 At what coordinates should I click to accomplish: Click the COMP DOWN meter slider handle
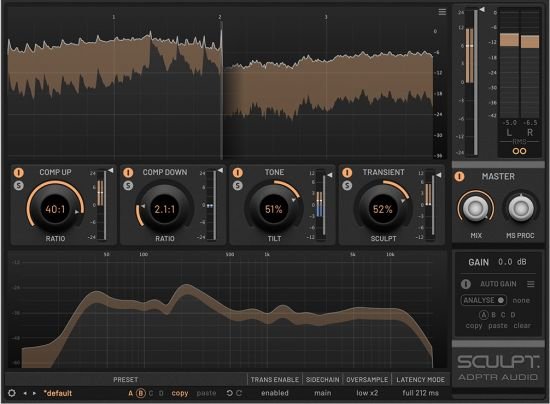click(x=220, y=170)
